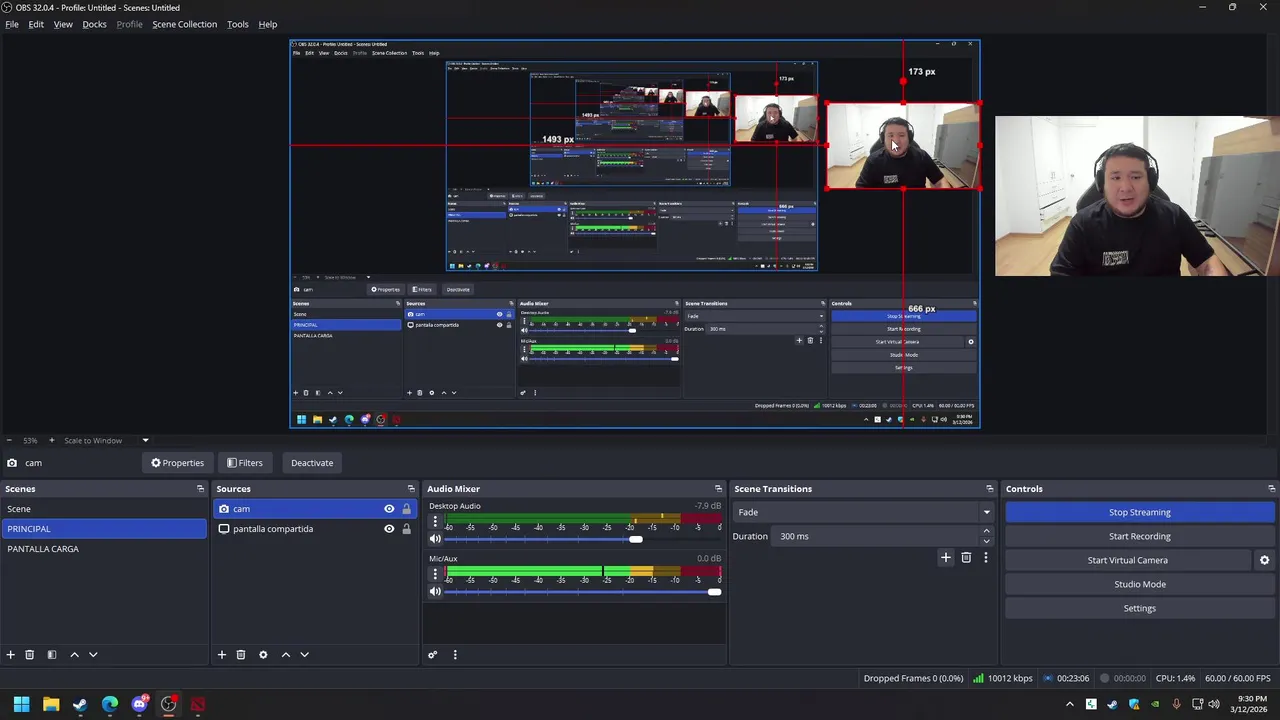Click Stop Streaming button
The height and width of the screenshot is (720, 1280).
point(1139,512)
